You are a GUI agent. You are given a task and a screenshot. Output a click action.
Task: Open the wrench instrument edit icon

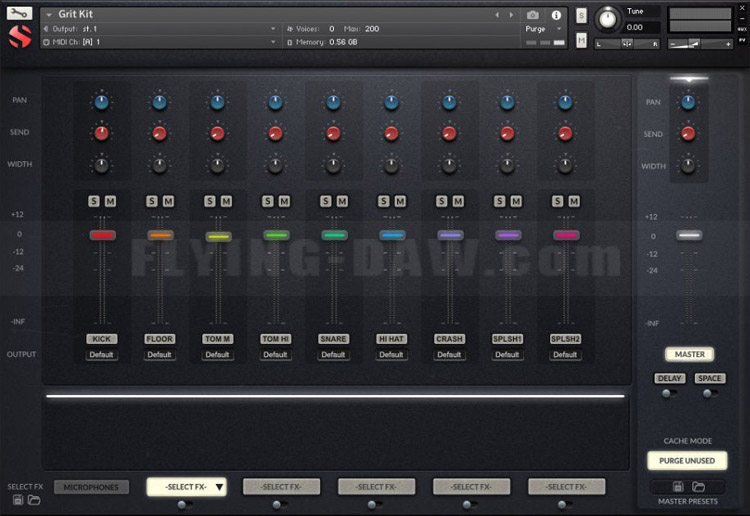point(19,13)
